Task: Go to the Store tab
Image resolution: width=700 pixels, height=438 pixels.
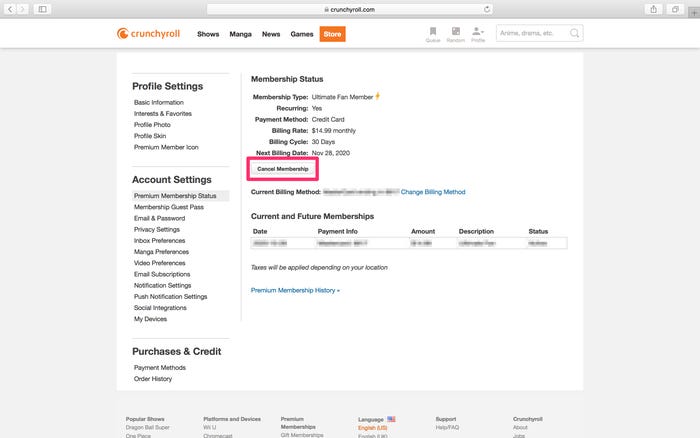Action: 332,34
